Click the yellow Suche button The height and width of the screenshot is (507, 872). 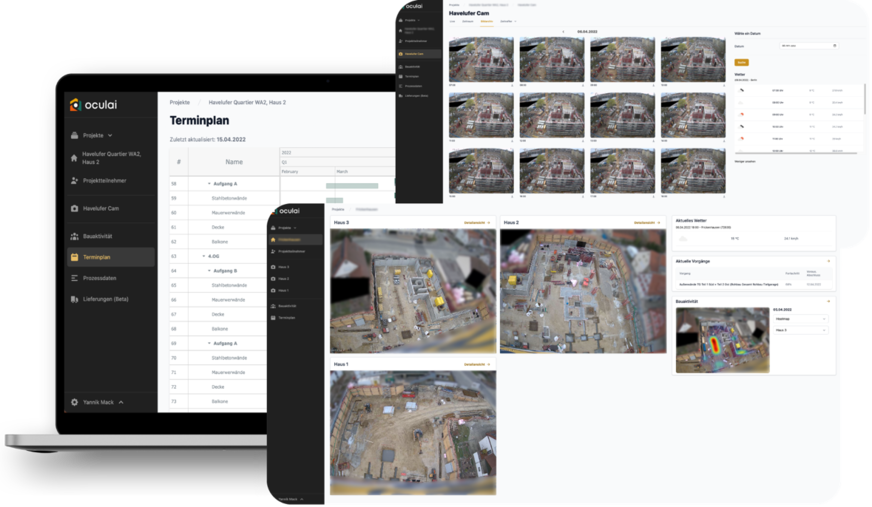coord(741,62)
